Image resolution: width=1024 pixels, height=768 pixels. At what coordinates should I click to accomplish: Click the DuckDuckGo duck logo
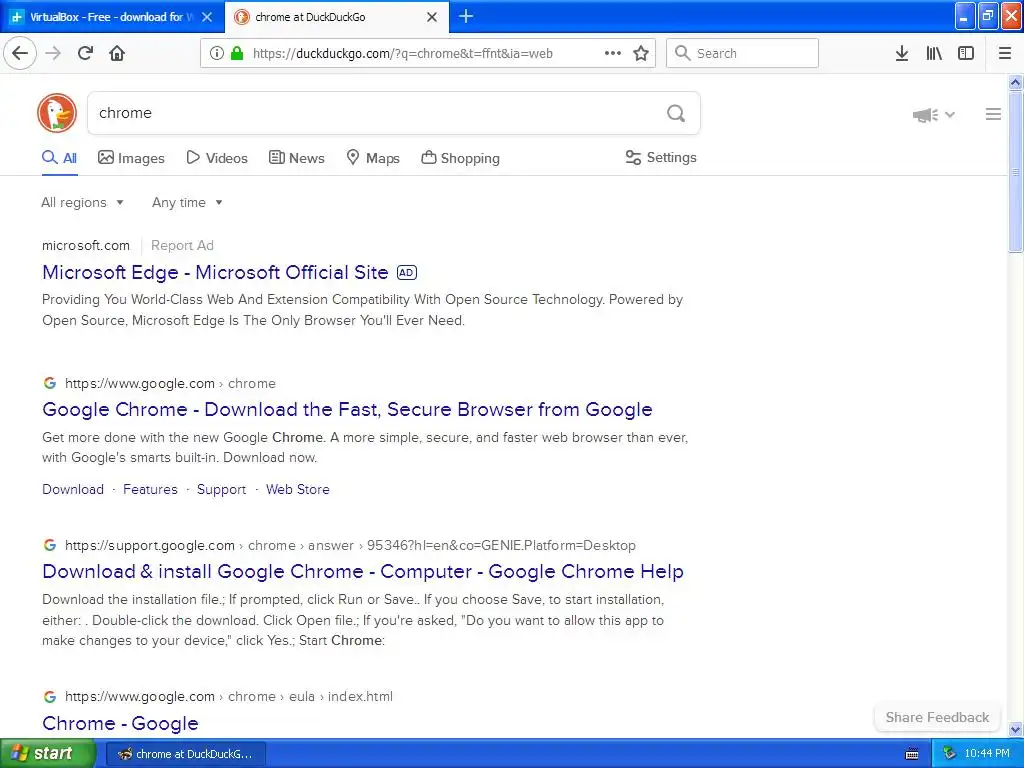[x=57, y=113]
